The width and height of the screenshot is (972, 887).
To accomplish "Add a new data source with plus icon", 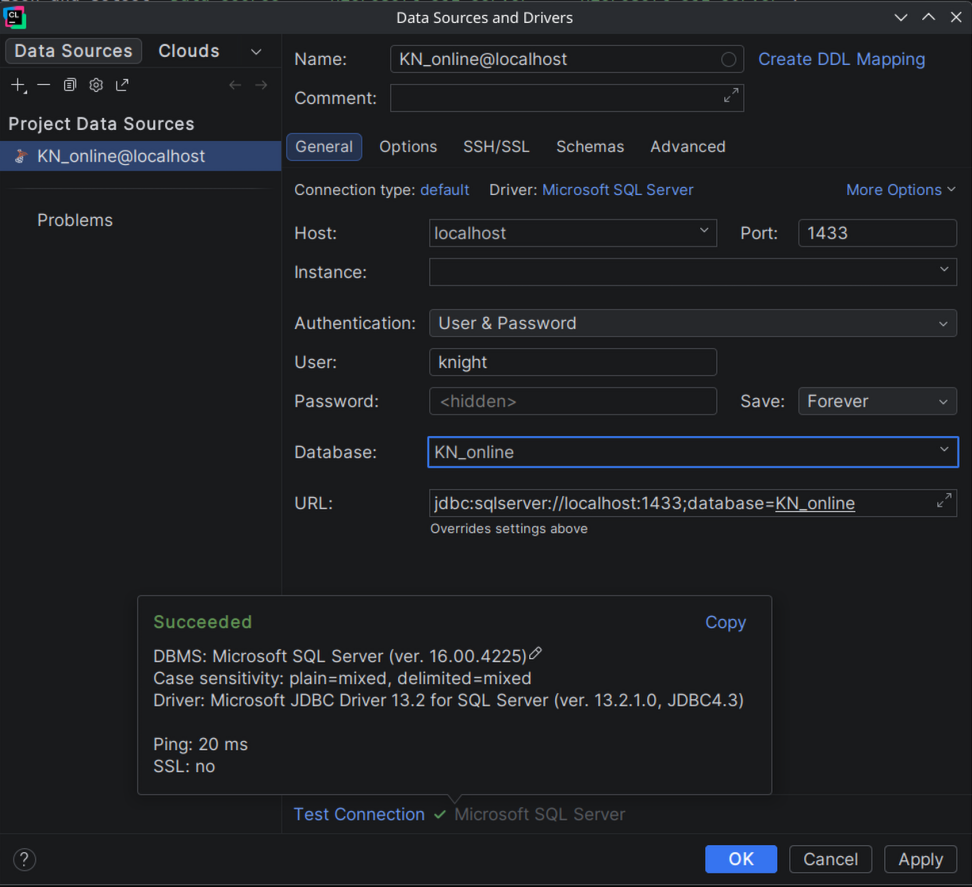I will coord(18,86).
